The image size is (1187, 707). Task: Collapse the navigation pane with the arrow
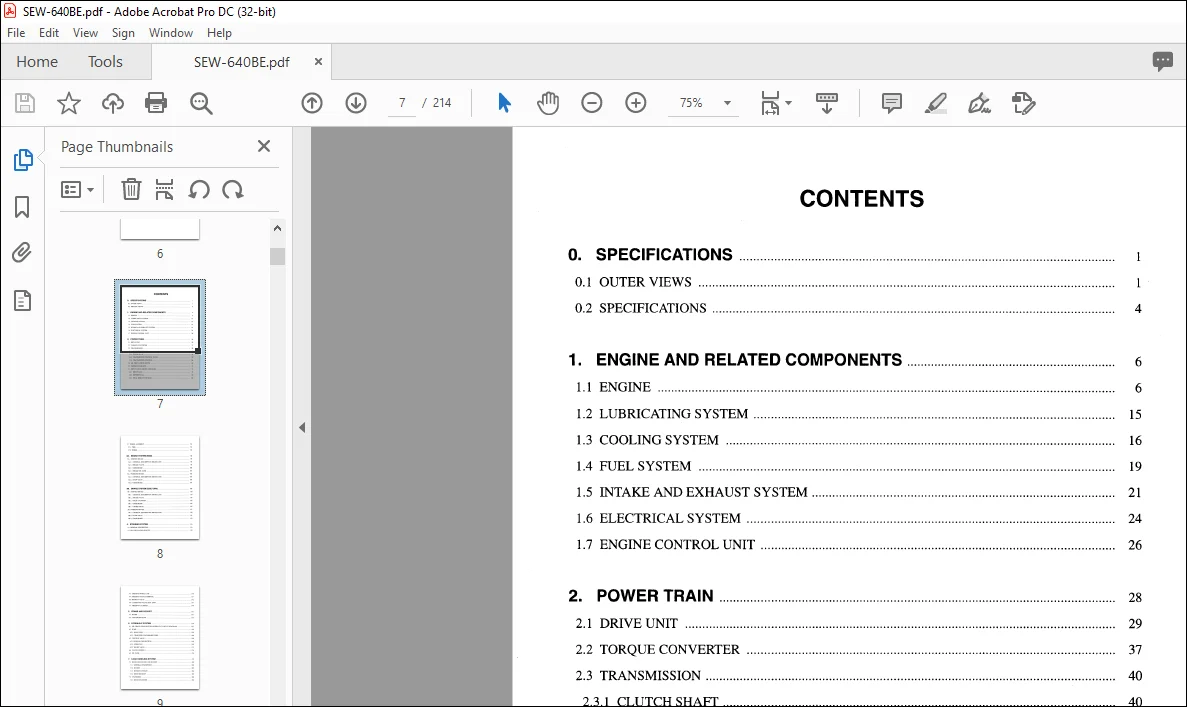[x=302, y=428]
